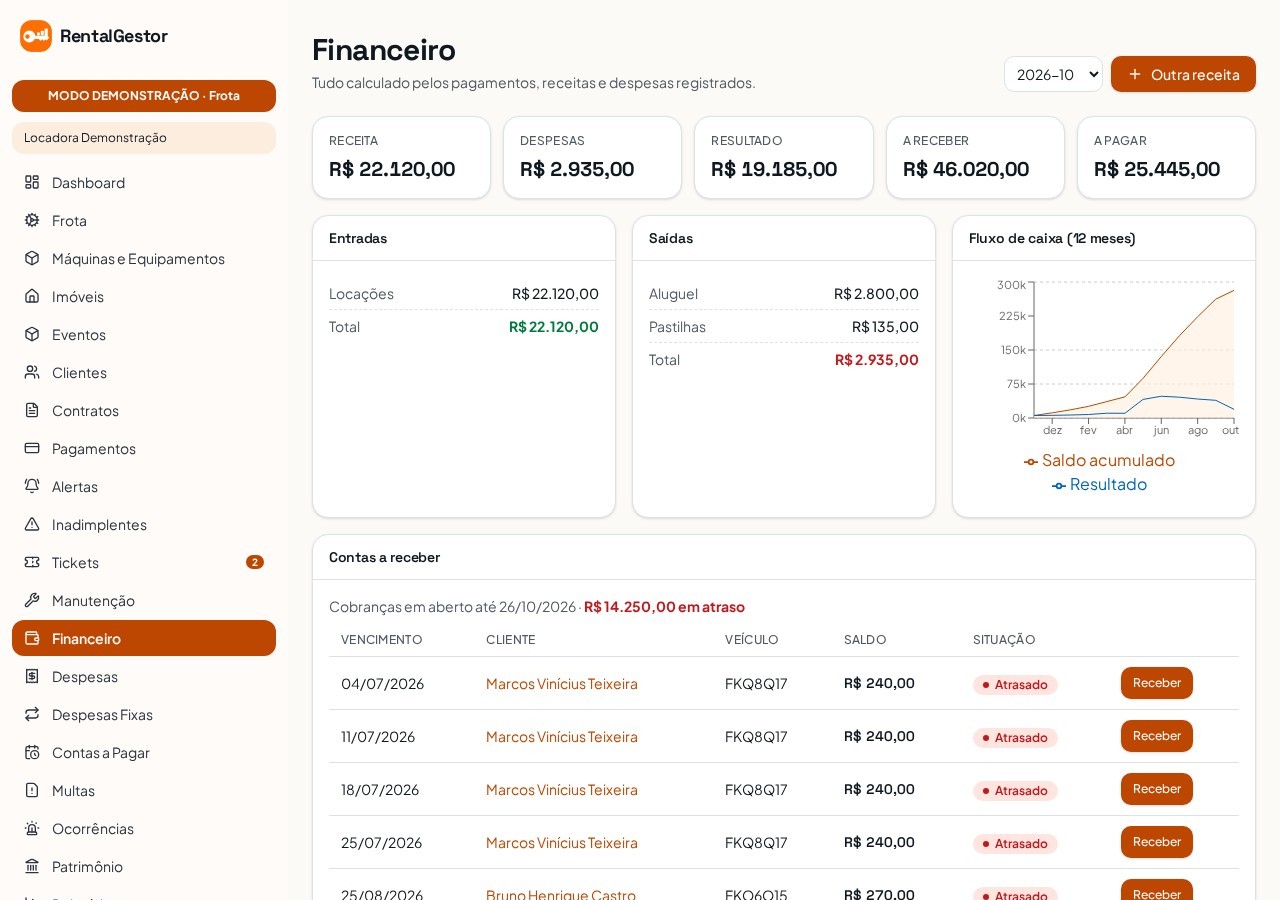The image size is (1280, 900).
Task: Click the Locadora Demonstração company label
Action: tap(144, 138)
